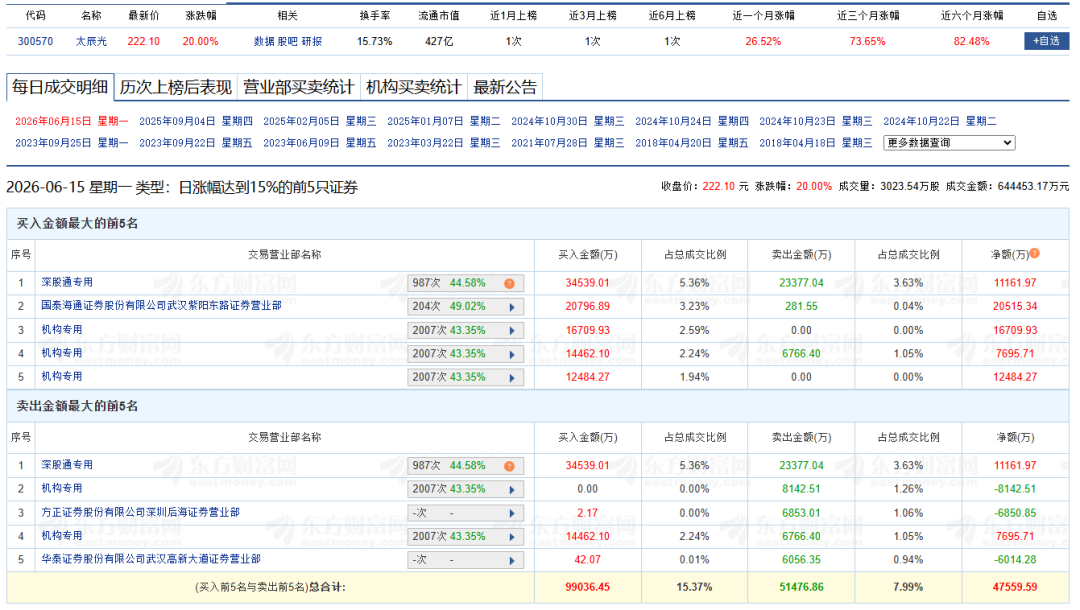Select date 2018年04月20日 星期五
The image size is (1080, 610).
click(x=692, y=143)
